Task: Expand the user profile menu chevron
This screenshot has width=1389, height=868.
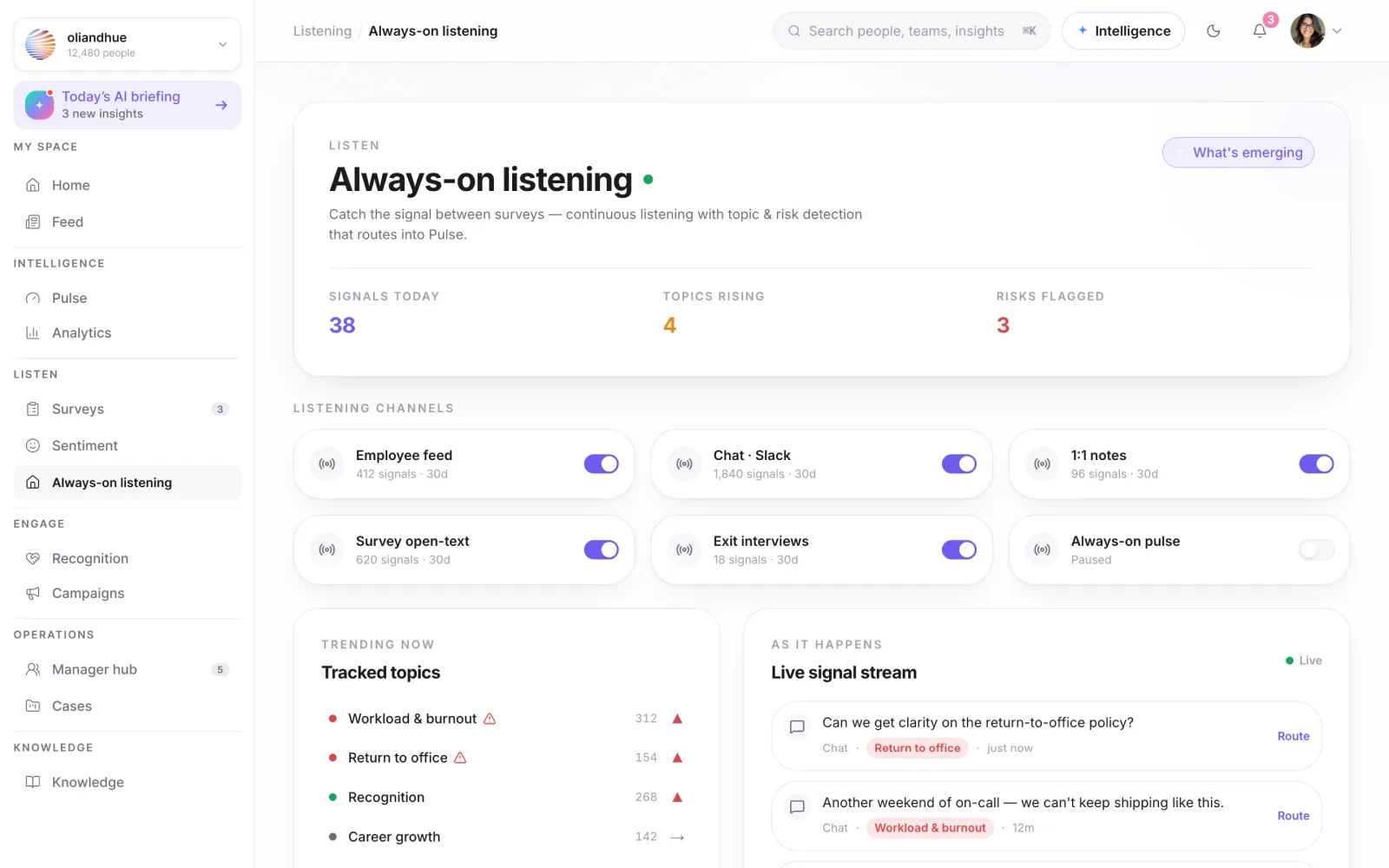Action: point(1337,31)
